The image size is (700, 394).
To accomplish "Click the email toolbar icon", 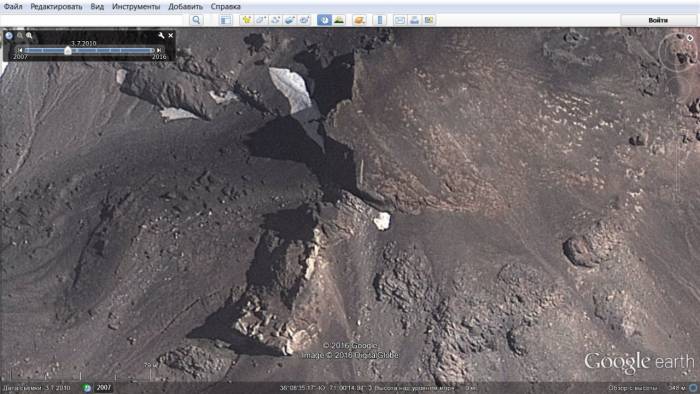I will (400, 20).
